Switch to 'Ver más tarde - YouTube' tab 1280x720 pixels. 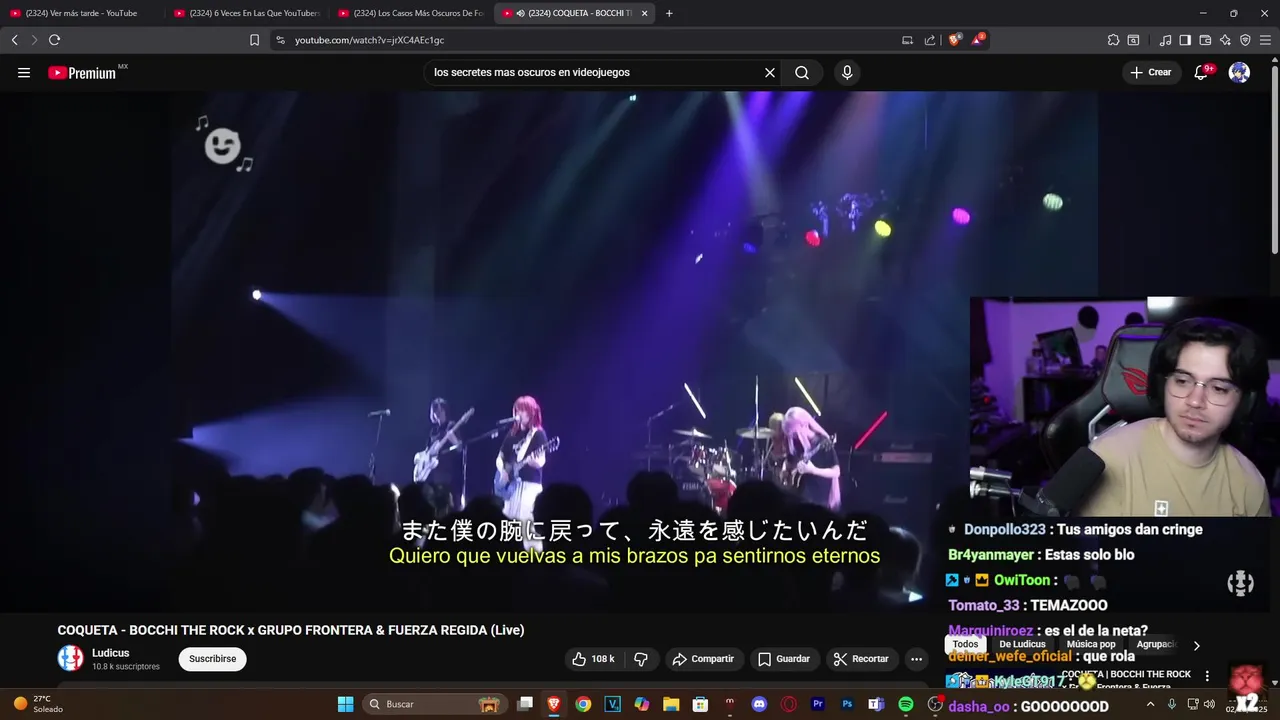(x=82, y=13)
